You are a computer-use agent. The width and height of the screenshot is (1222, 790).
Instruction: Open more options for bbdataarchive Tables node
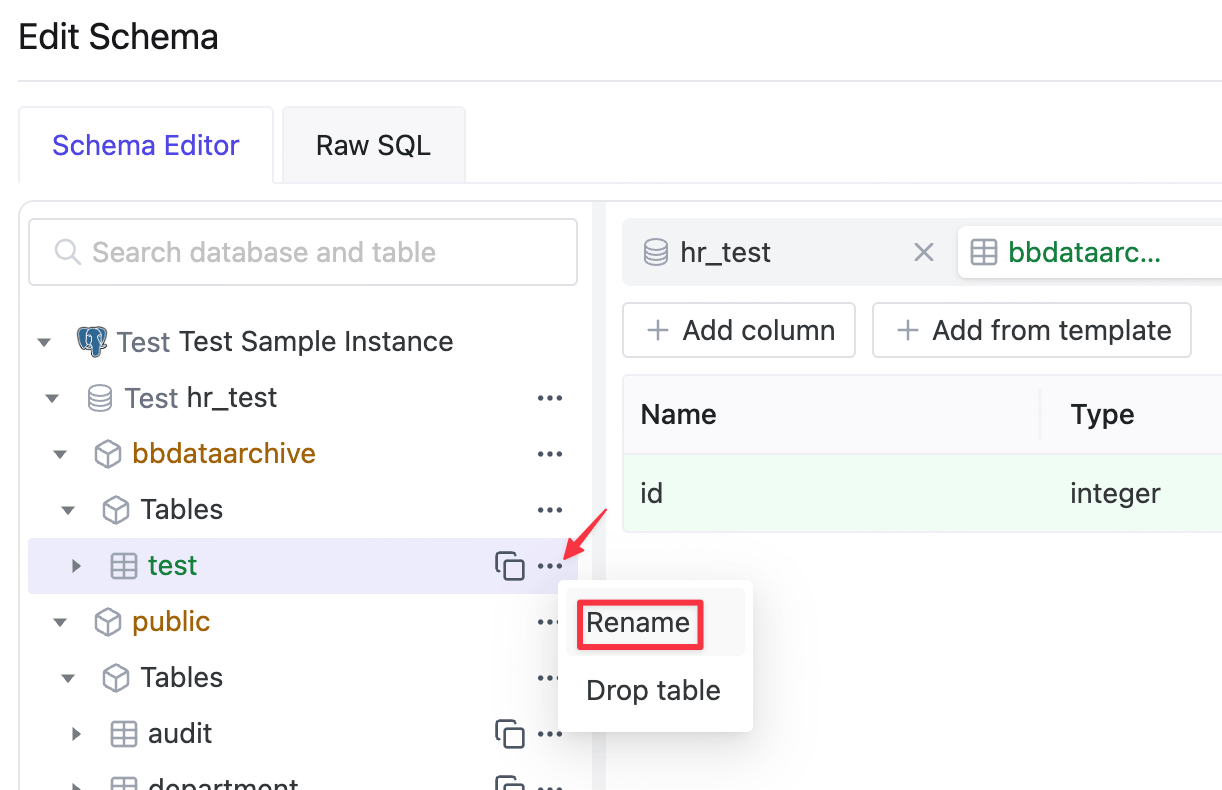tap(550, 510)
